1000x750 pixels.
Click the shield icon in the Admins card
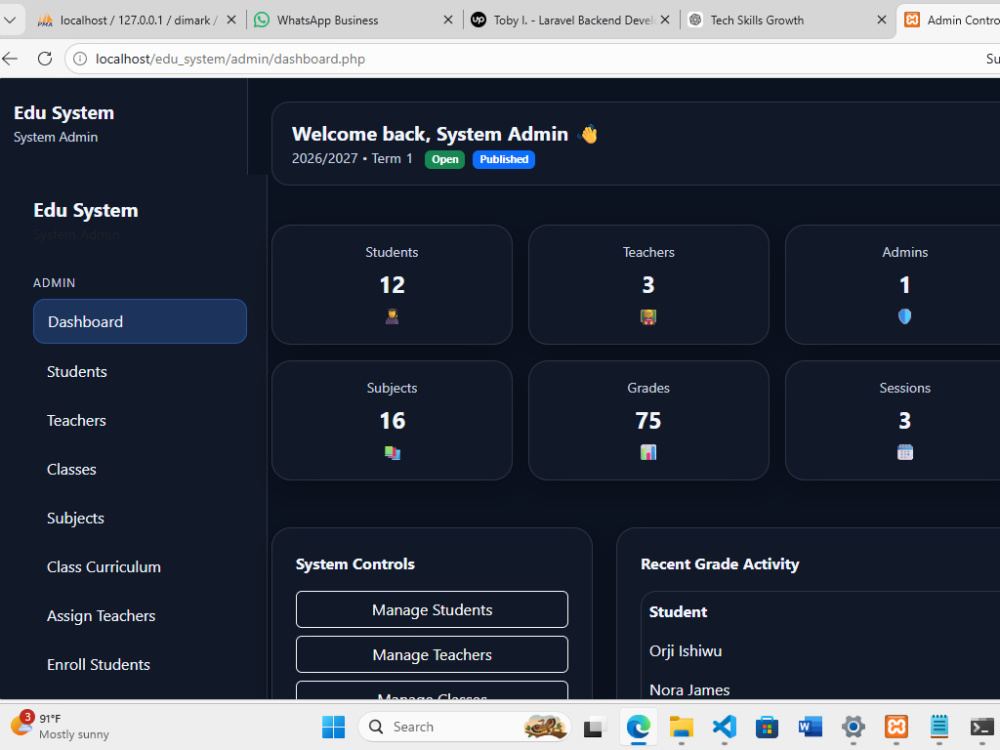point(904,316)
